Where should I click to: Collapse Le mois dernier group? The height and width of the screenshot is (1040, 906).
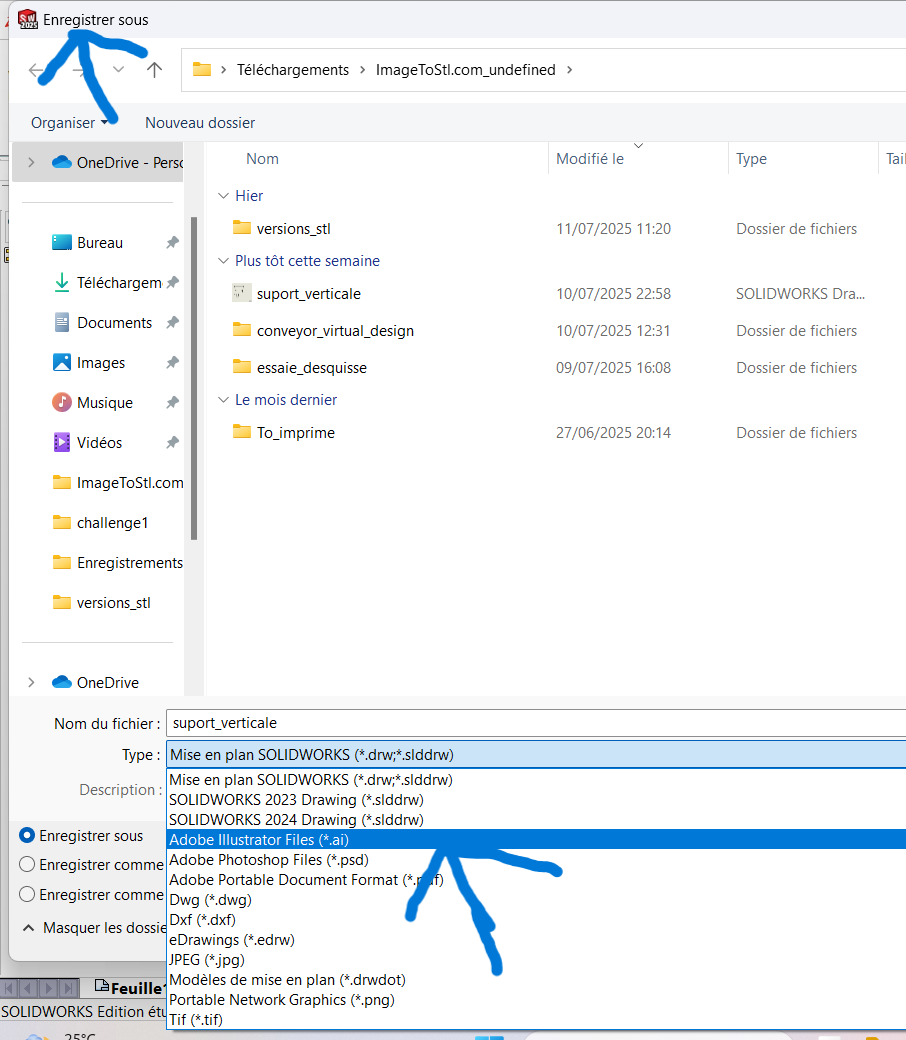[224, 400]
